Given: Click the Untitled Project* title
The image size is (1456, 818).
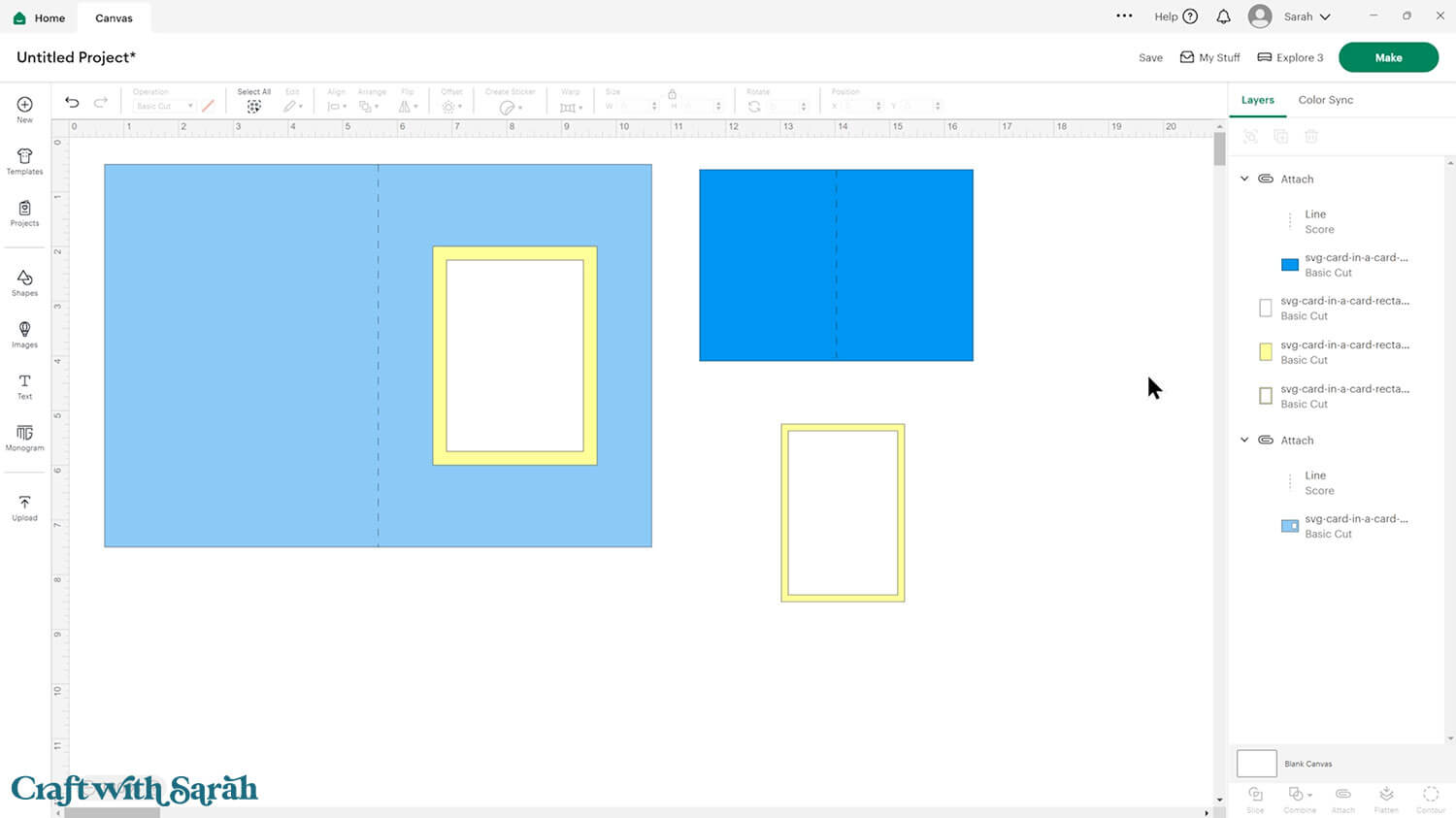Looking at the screenshot, I should coord(76,57).
